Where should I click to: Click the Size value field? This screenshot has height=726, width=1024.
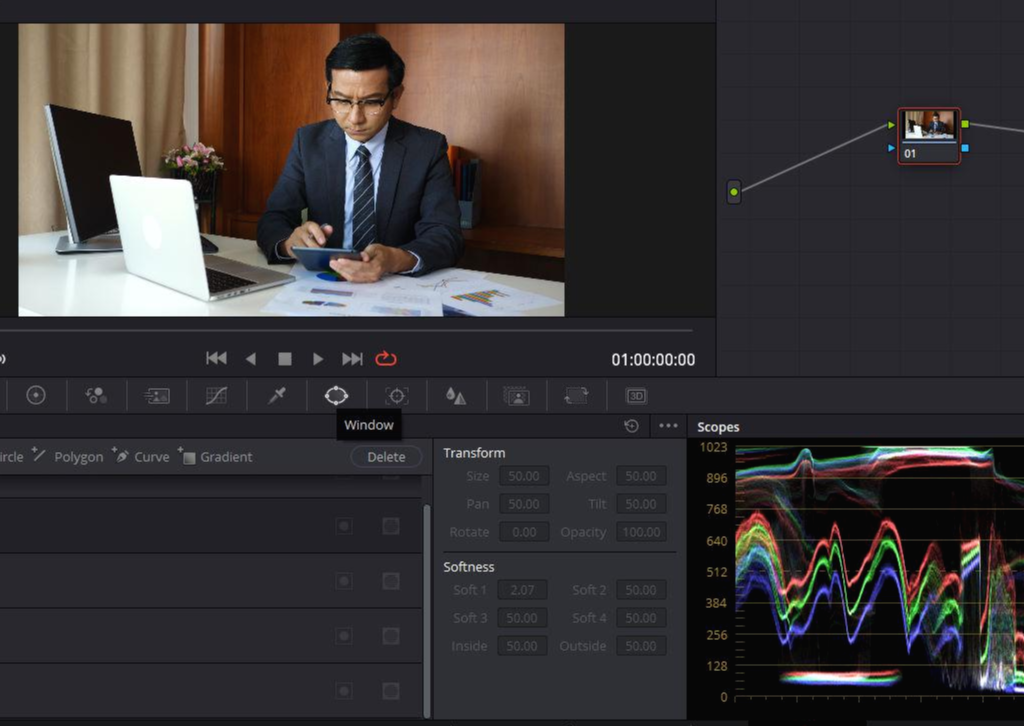(524, 476)
